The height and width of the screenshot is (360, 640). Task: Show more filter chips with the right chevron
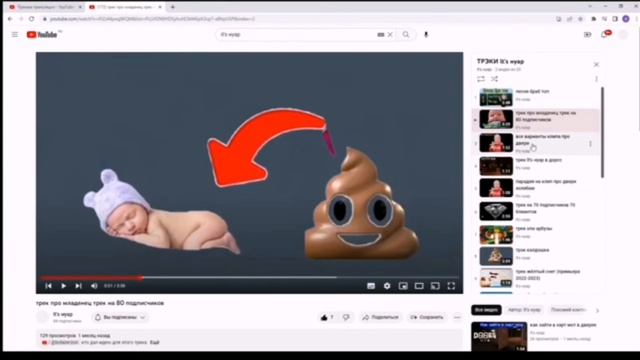click(597, 311)
